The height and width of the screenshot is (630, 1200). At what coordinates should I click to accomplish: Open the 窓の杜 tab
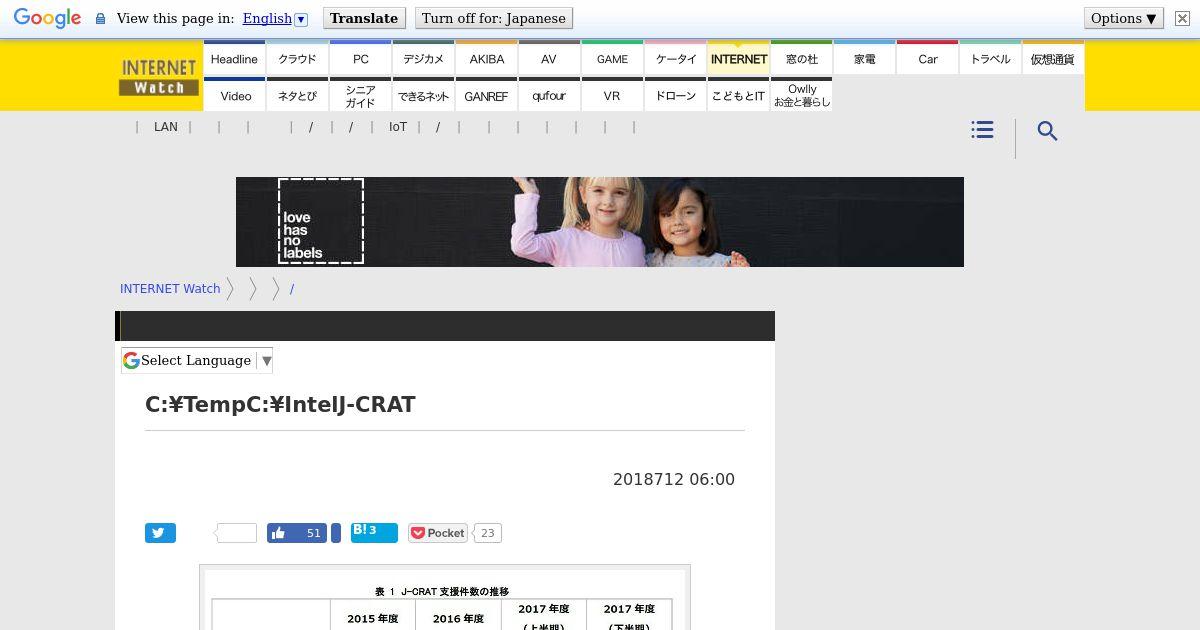pos(801,59)
